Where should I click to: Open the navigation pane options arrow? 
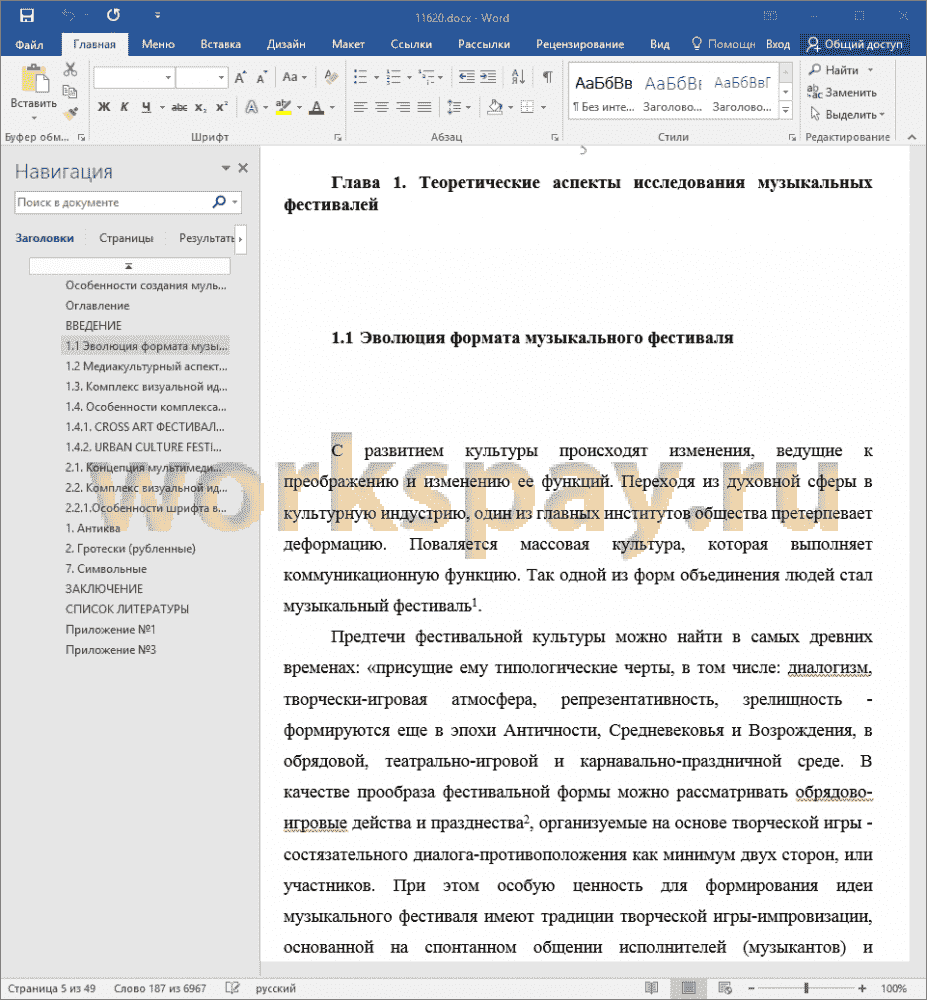225,168
